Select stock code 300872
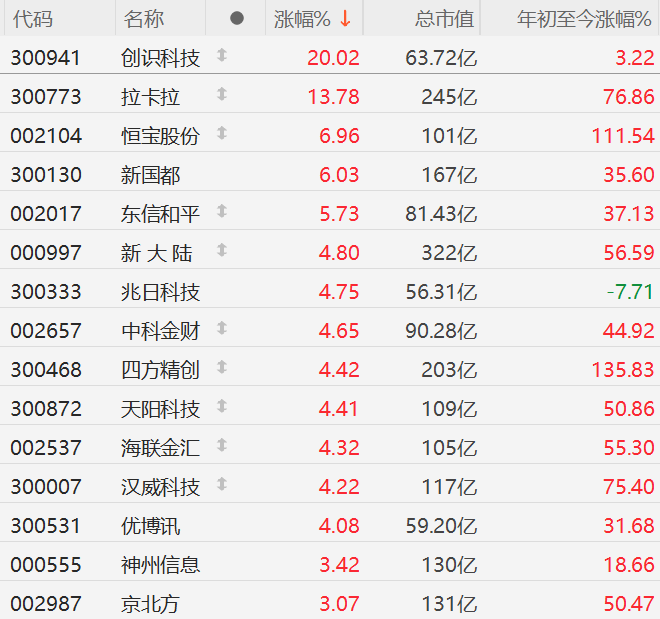The image size is (660, 619). click(46, 409)
